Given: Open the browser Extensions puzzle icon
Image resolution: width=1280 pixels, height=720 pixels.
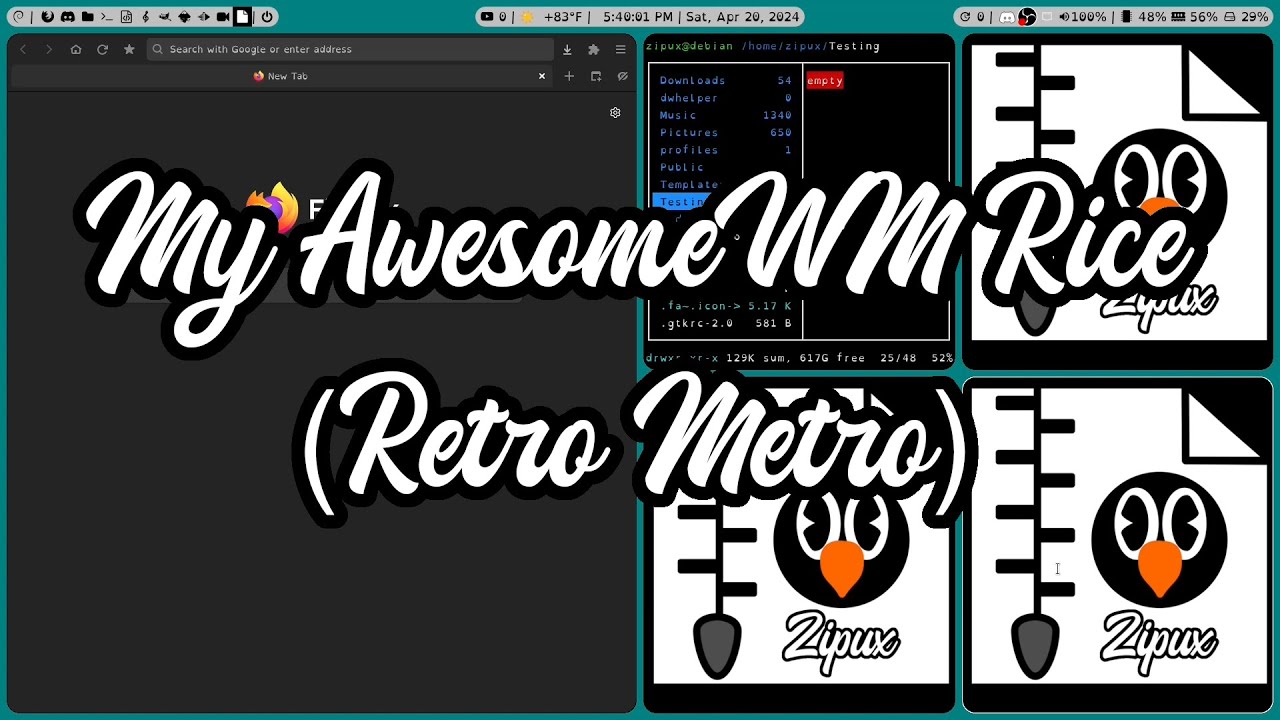Looking at the screenshot, I should [593, 49].
